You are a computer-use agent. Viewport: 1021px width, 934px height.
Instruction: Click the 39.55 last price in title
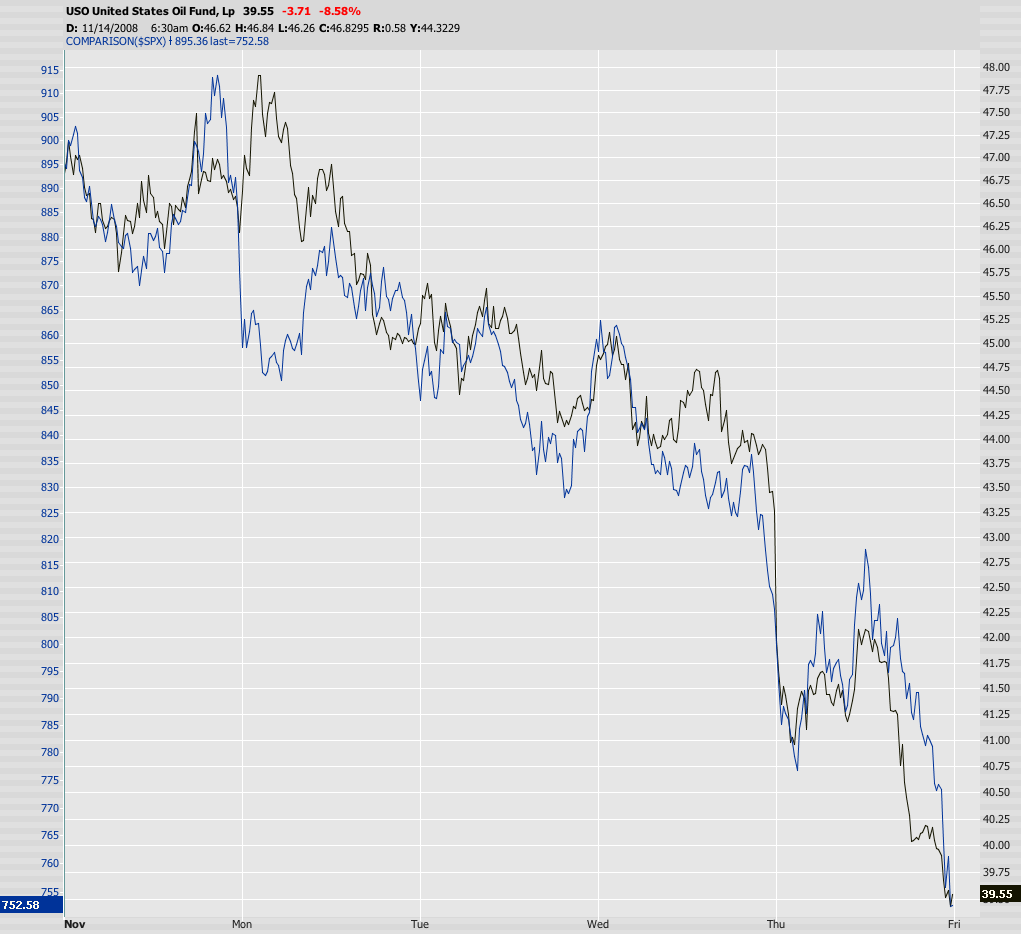(x=258, y=11)
